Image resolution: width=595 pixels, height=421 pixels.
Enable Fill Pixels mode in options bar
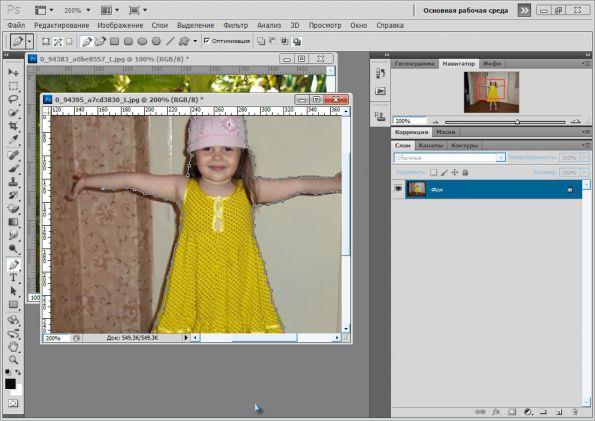click(69, 41)
